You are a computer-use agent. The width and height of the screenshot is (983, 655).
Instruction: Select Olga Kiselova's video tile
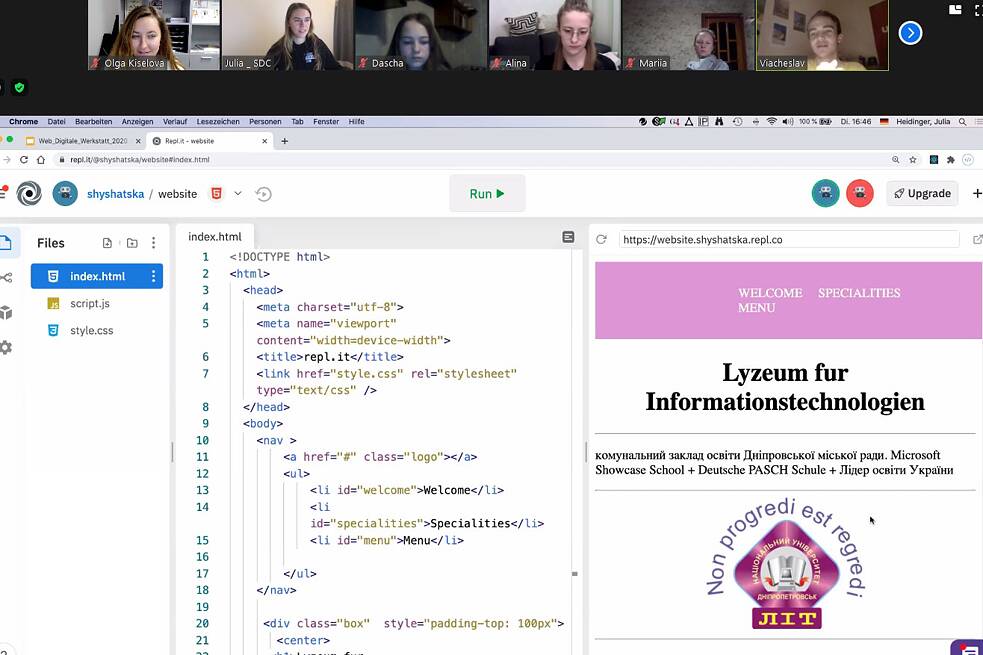tap(154, 34)
